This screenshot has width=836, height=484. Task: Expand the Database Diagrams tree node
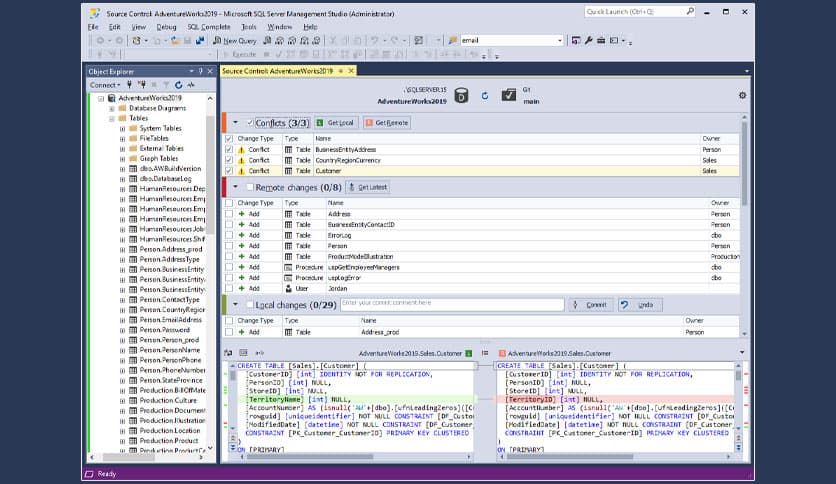coord(112,109)
